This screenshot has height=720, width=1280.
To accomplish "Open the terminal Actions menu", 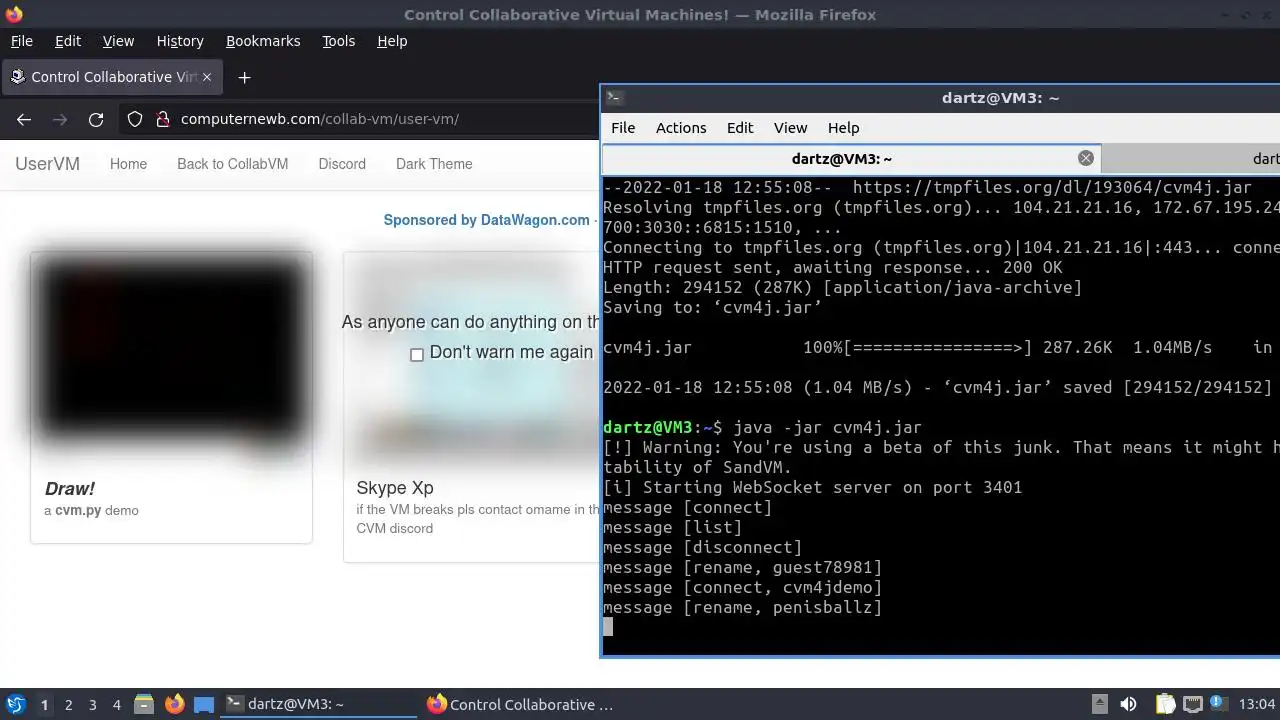I will (x=681, y=128).
